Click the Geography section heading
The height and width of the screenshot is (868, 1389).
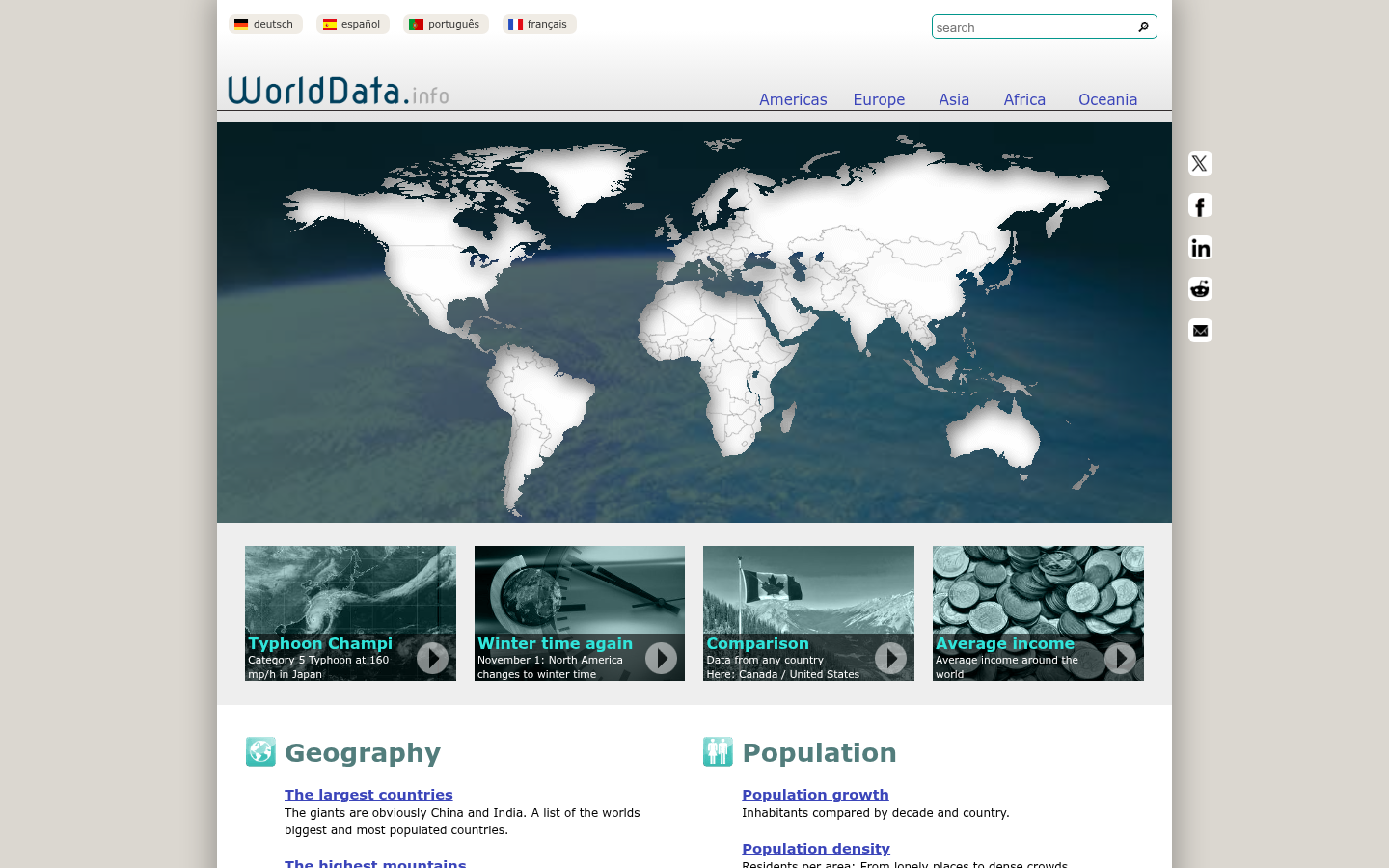click(363, 752)
